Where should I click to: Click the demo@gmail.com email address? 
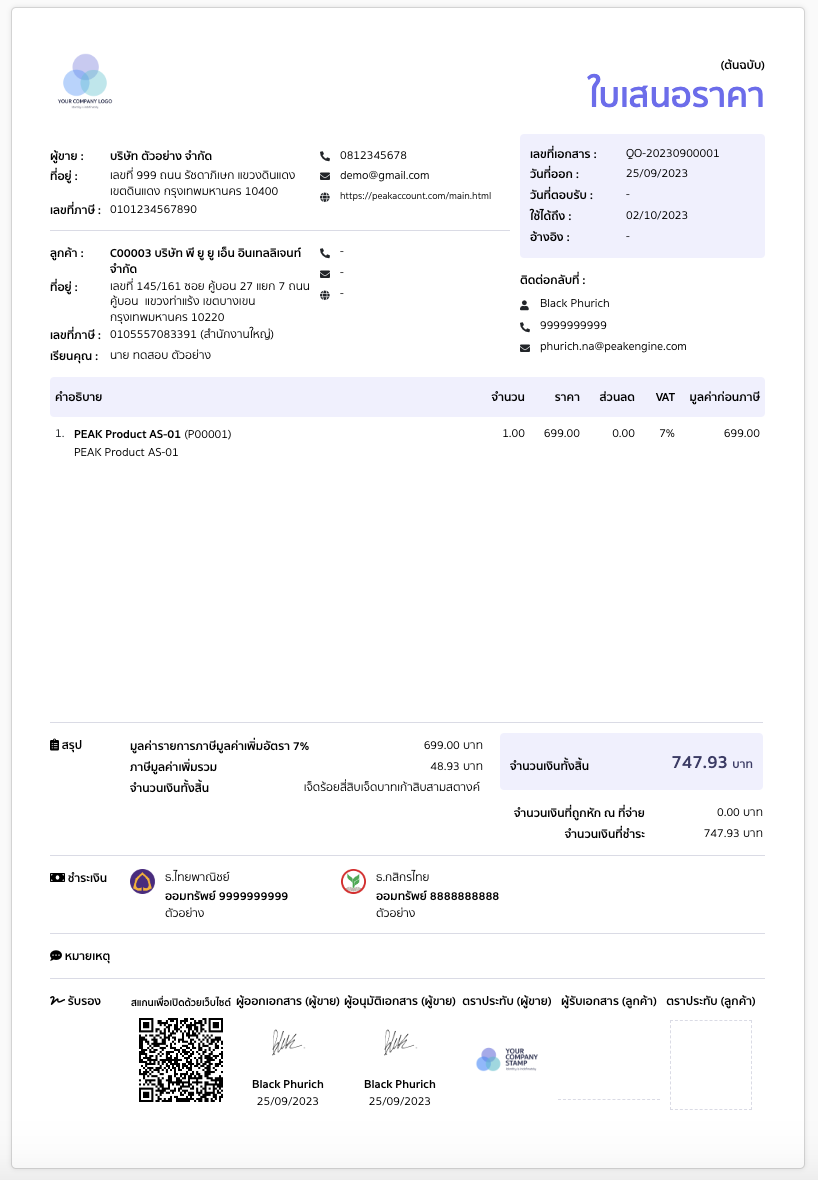click(x=384, y=175)
